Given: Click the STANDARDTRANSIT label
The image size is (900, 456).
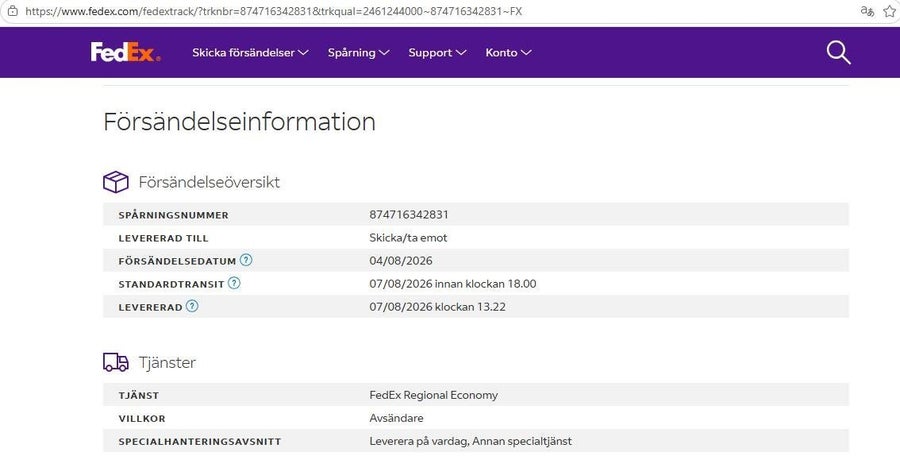Looking at the screenshot, I should (x=171, y=284).
